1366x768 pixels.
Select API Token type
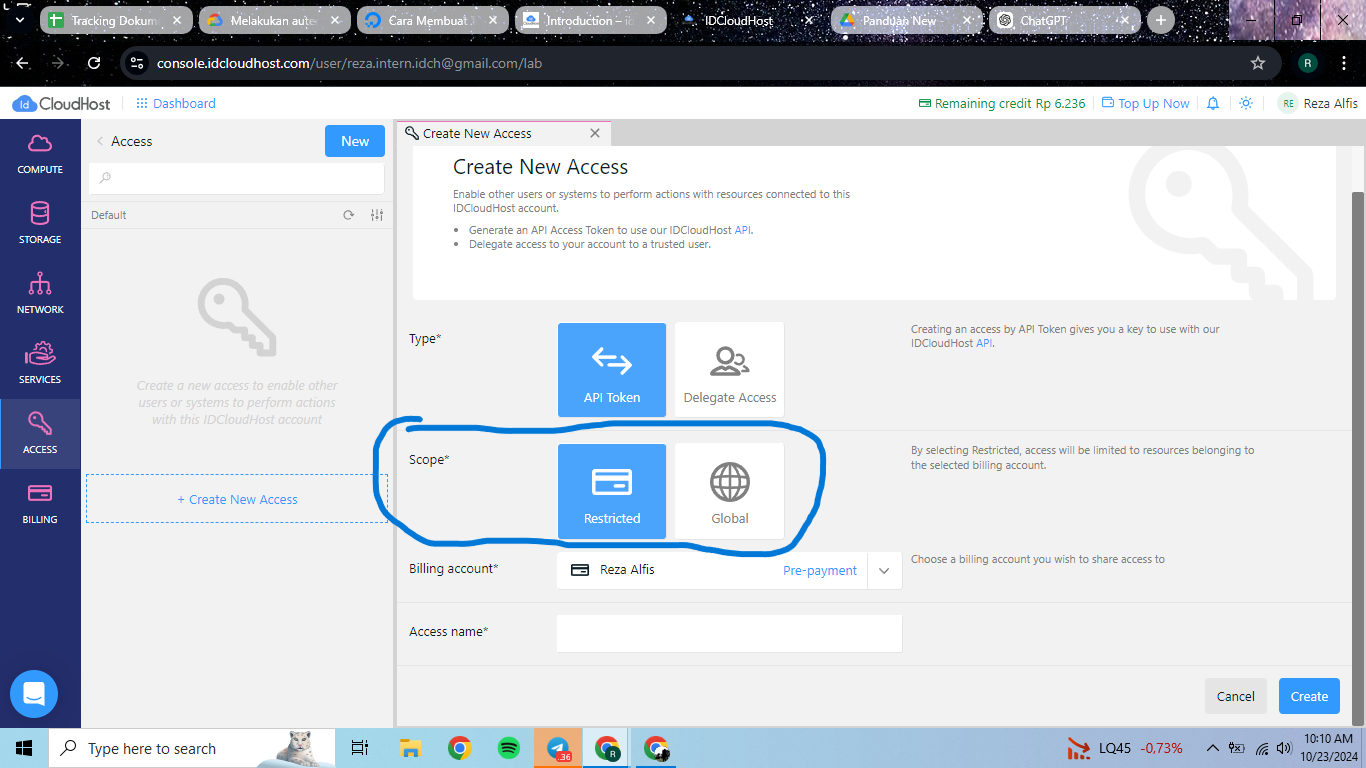[x=612, y=369]
